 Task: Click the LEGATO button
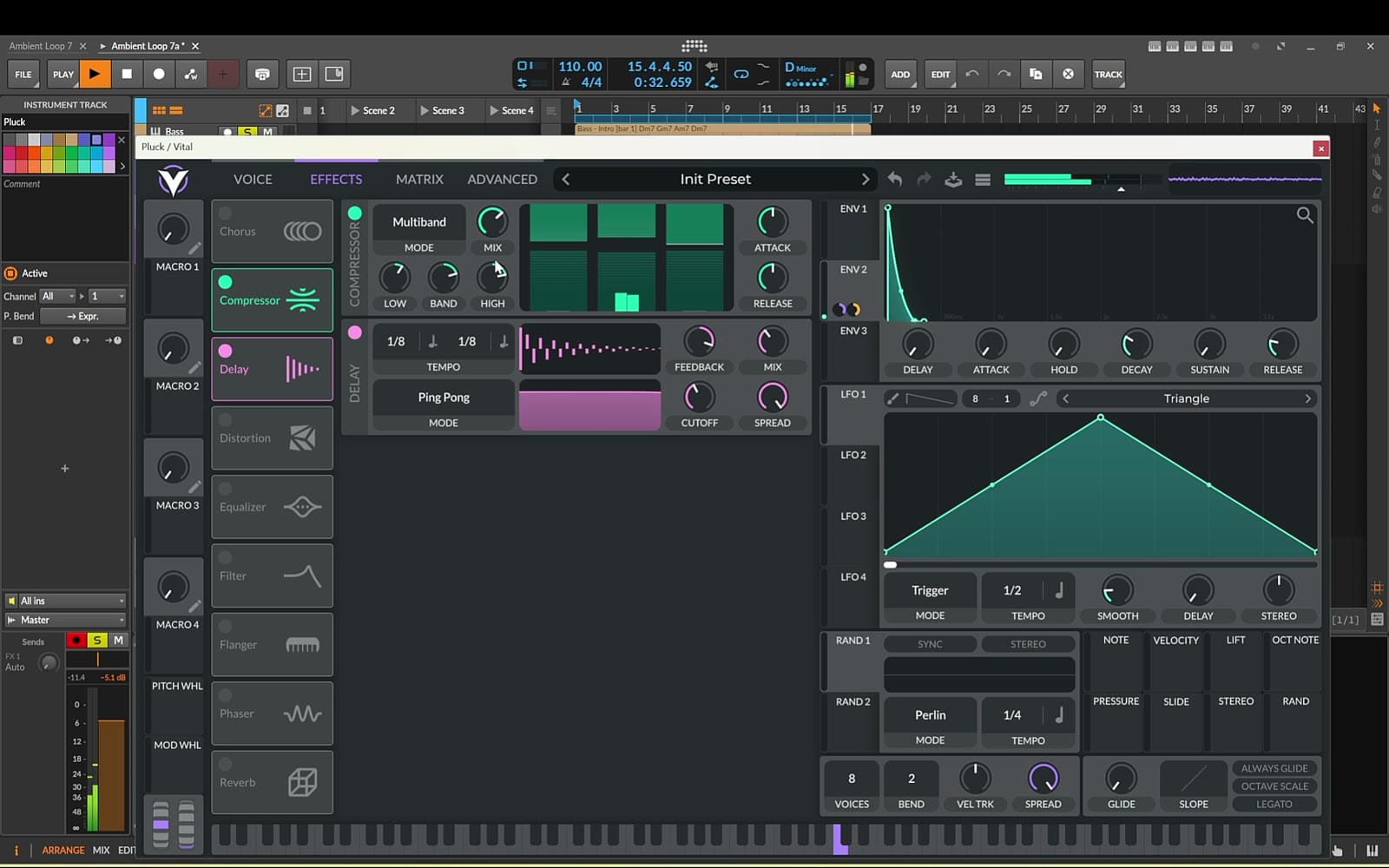[1274, 804]
